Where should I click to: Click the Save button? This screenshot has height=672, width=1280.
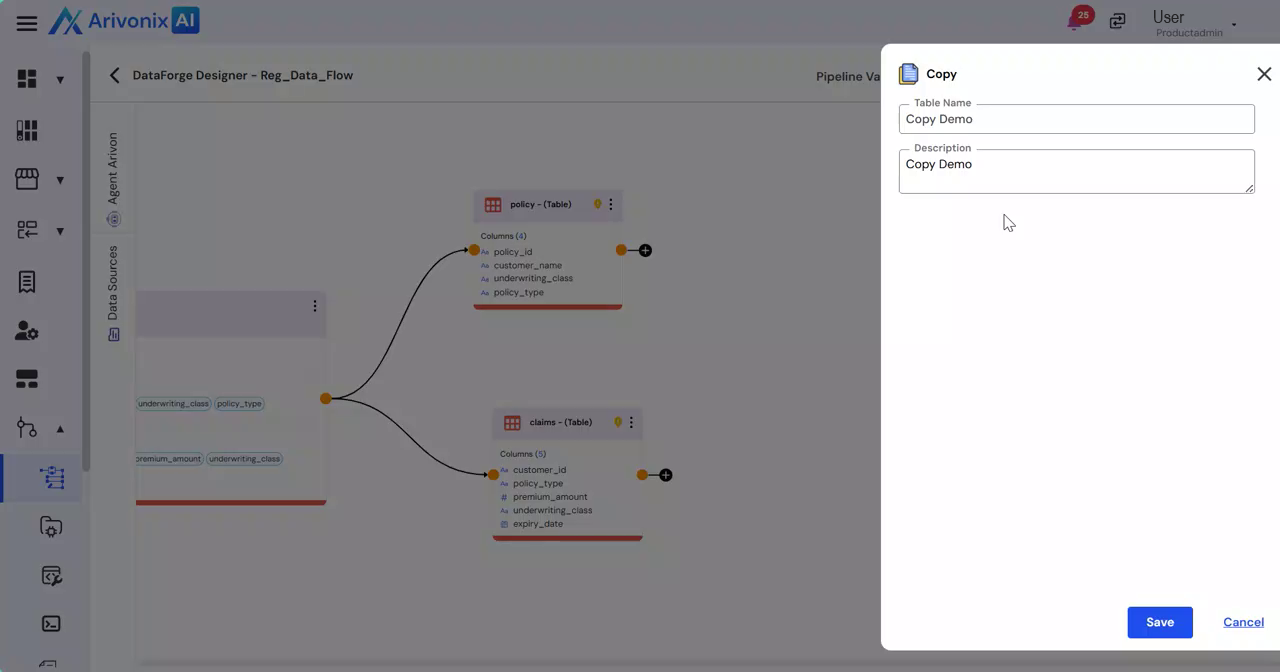pos(1159,622)
